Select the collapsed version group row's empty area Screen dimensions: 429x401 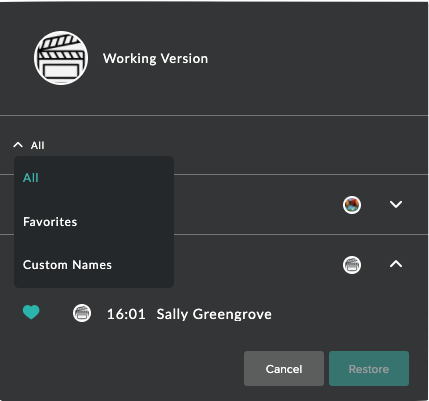click(257, 204)
